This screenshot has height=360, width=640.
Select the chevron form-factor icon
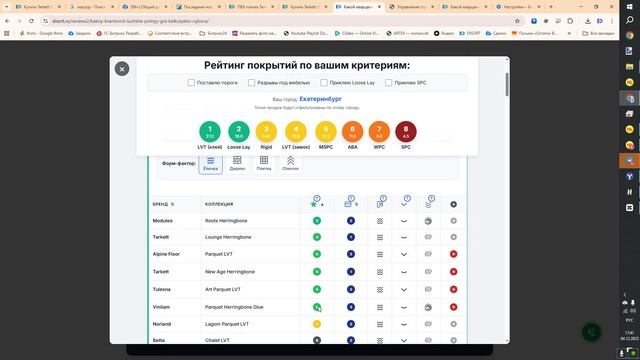point(291,163)
